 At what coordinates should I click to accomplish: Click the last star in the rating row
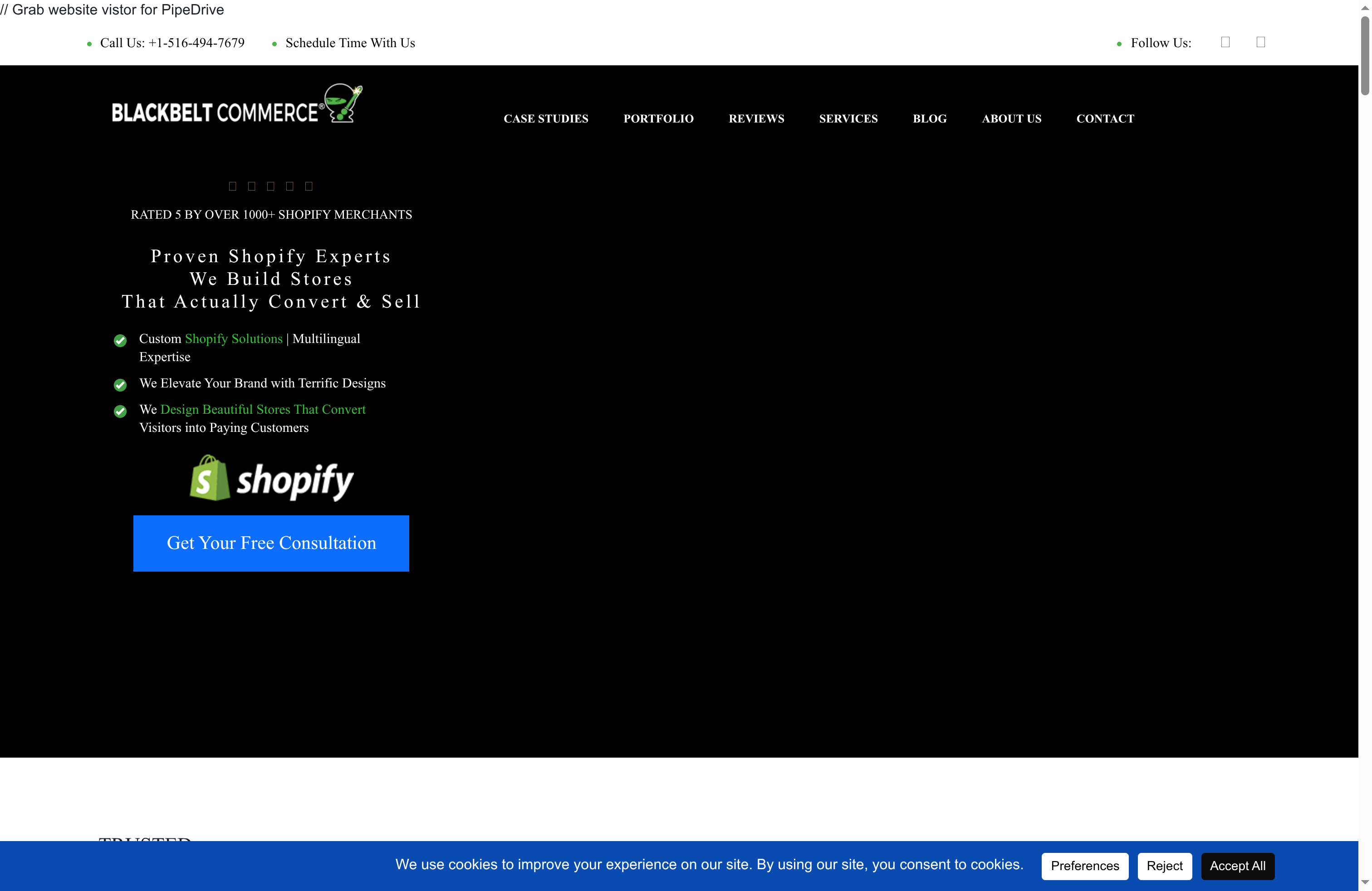[309, 186]
